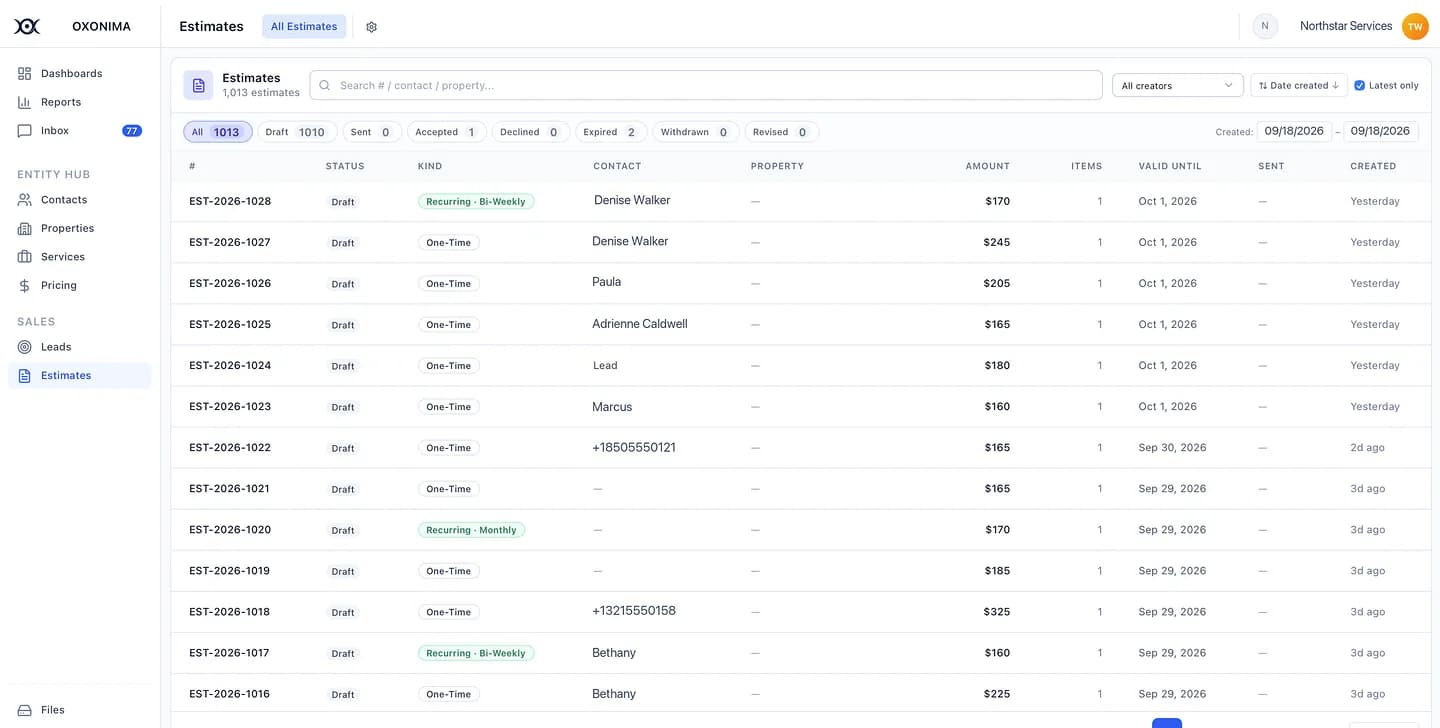1440x728 pixels.
Task: Filter by Draft status tab
Action: pyautogui.click(x=297, y=132)
